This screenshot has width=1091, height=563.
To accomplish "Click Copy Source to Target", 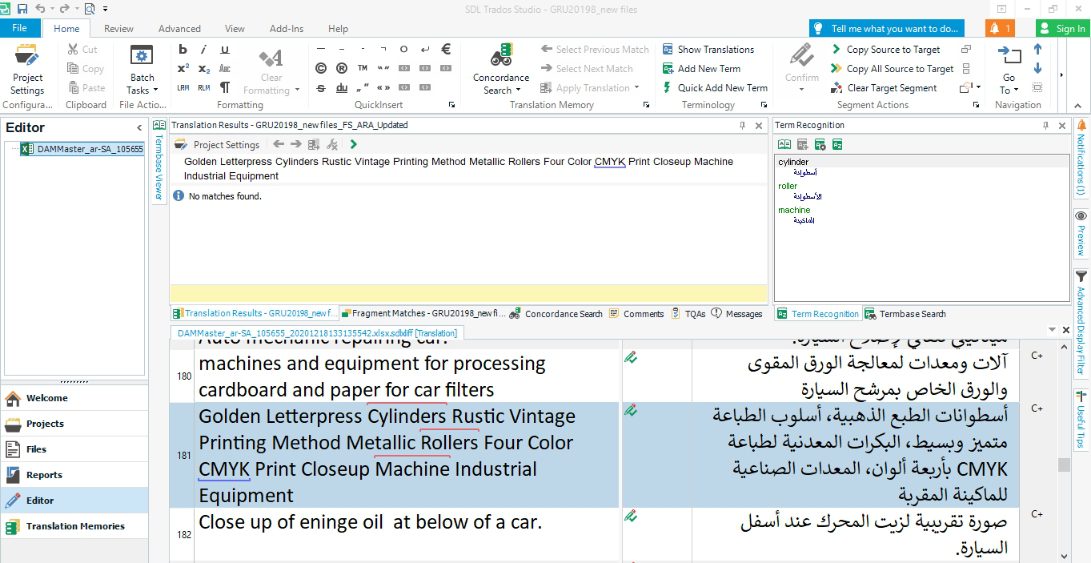I will tap(885, 49).
